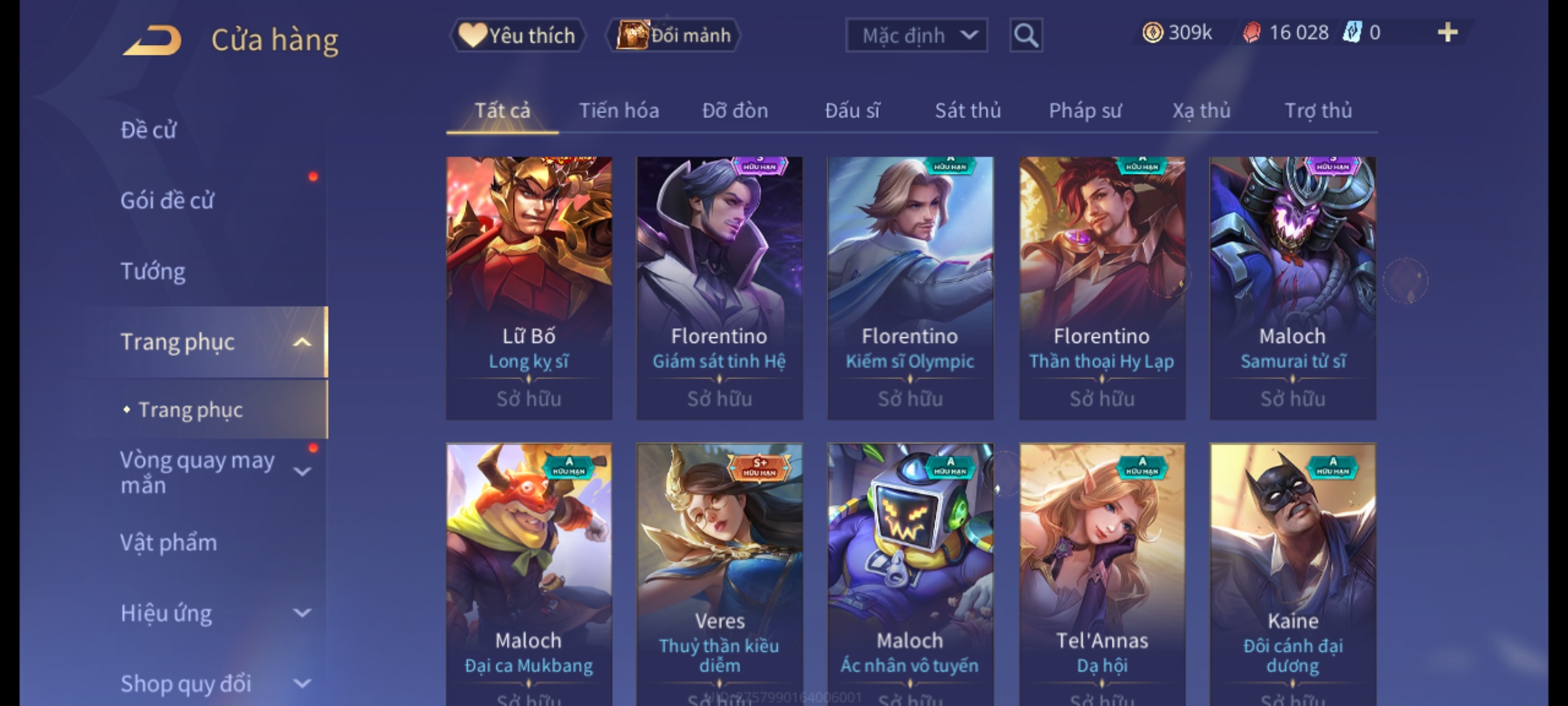Click the blue voucher currency icon
Image resolution: width=1568 pixels, height=706 pixels.
click(x=1352, y=33)
